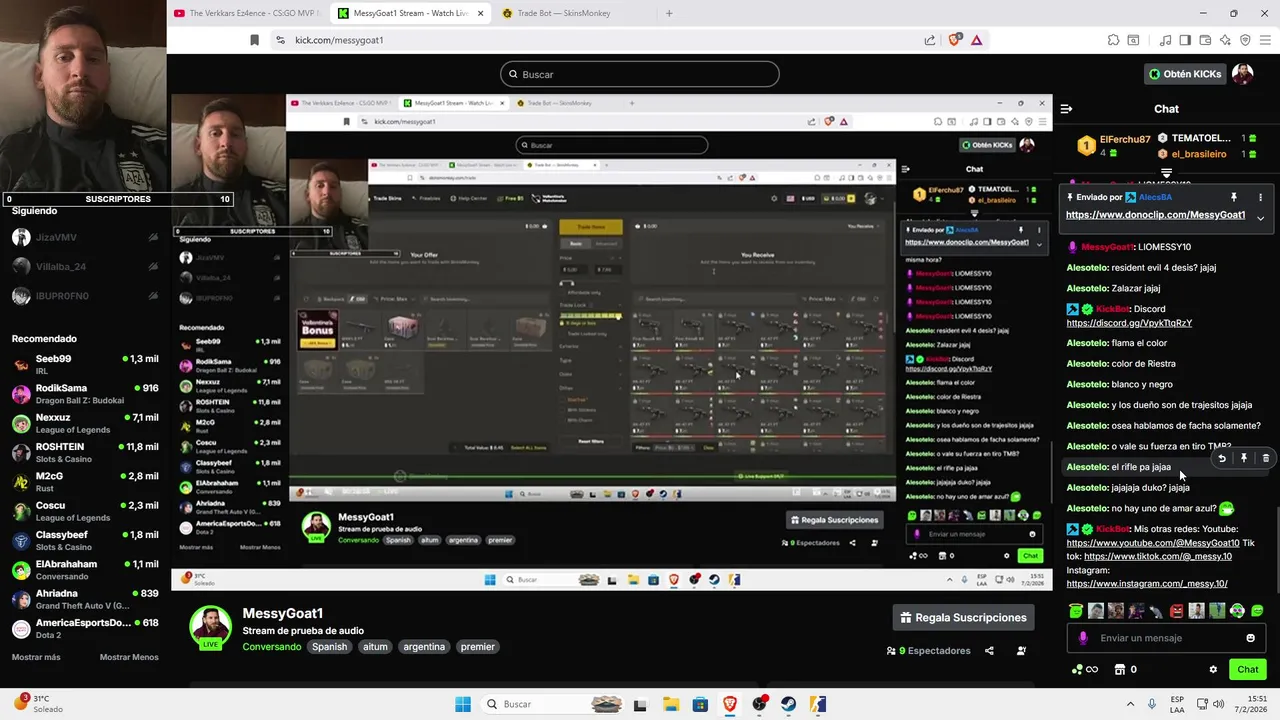Toggle the browser sidebar panel icon
This screenshot has height=720, width=1280.
tap(1185, 40)
